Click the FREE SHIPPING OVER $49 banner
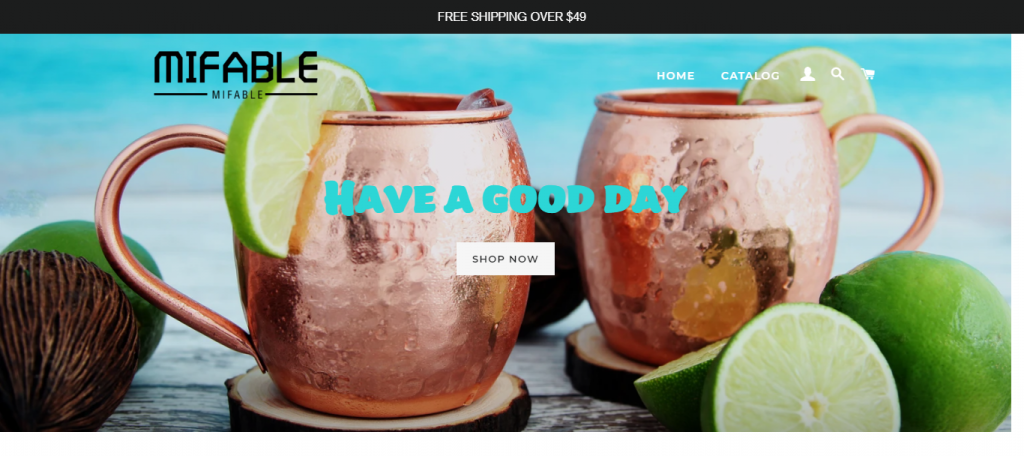 pyautogui.click(x=511, y=17)
